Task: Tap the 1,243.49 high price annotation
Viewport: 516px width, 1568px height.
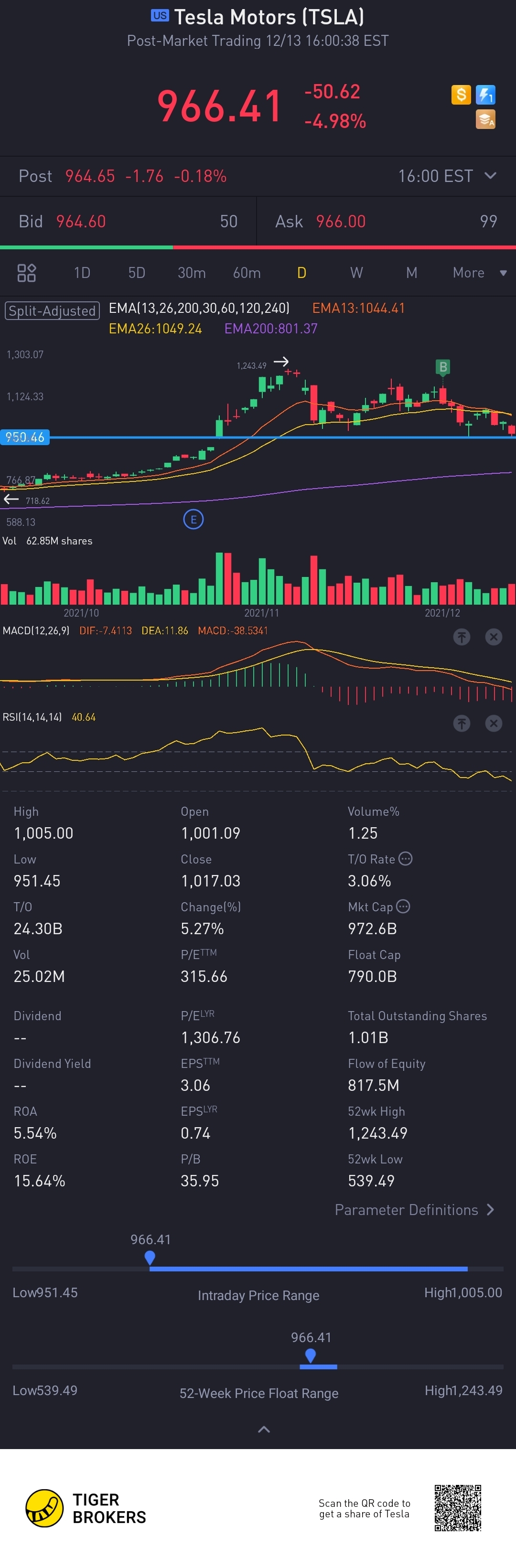Action: [x=252, y=365]
